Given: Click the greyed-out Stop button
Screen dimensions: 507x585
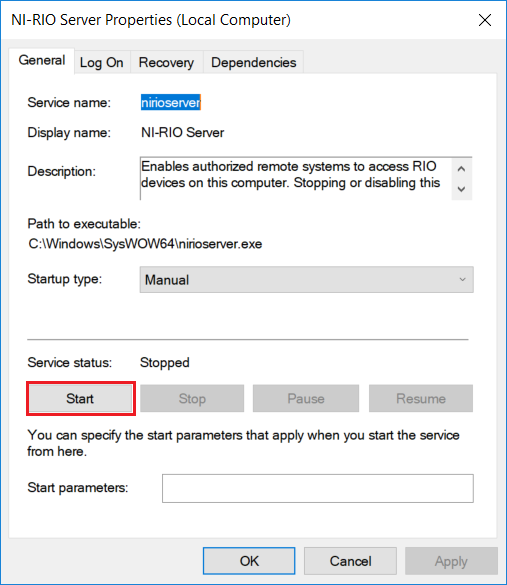Looking at the screenshot, I should point(192,398).
